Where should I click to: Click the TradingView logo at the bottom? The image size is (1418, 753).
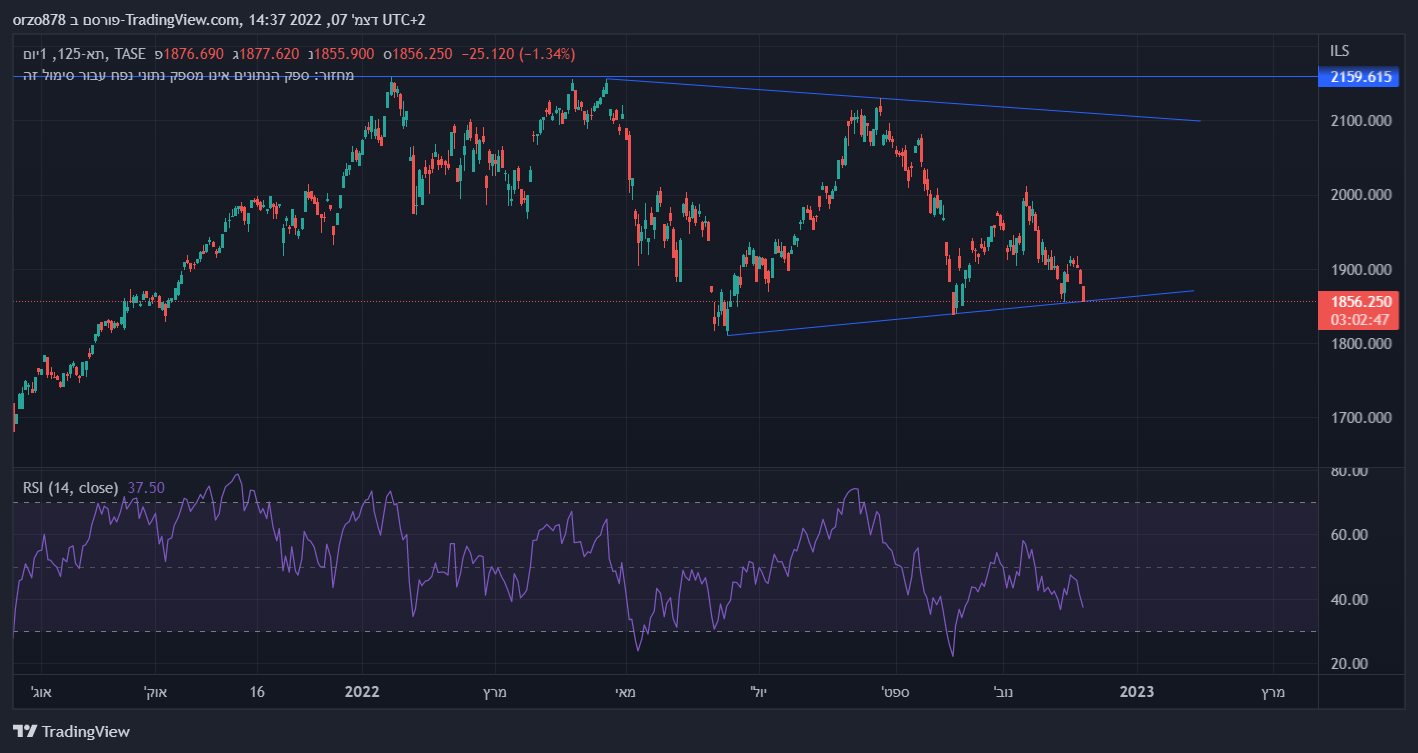(71, 731)
